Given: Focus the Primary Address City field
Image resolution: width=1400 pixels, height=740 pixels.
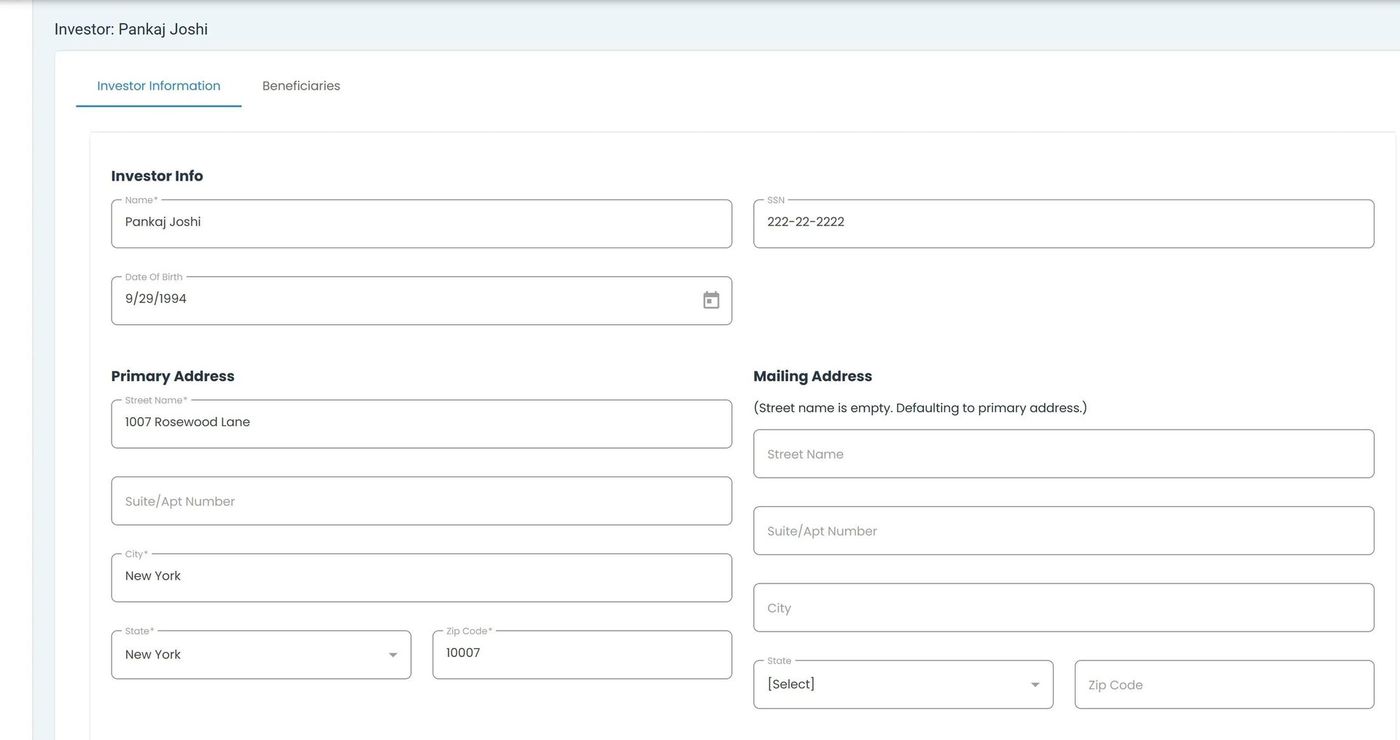Looking at the screenshot, I should coord(420,577).
